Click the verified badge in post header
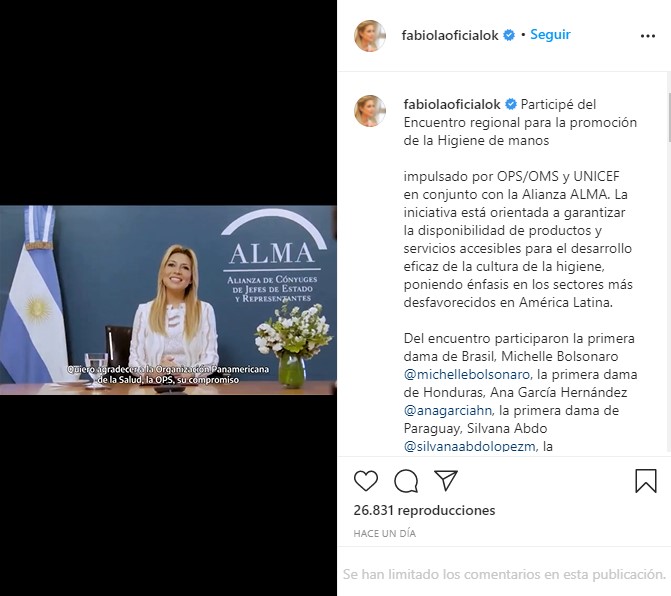Viewport: 671px width, 596px height. coord(509,35)
